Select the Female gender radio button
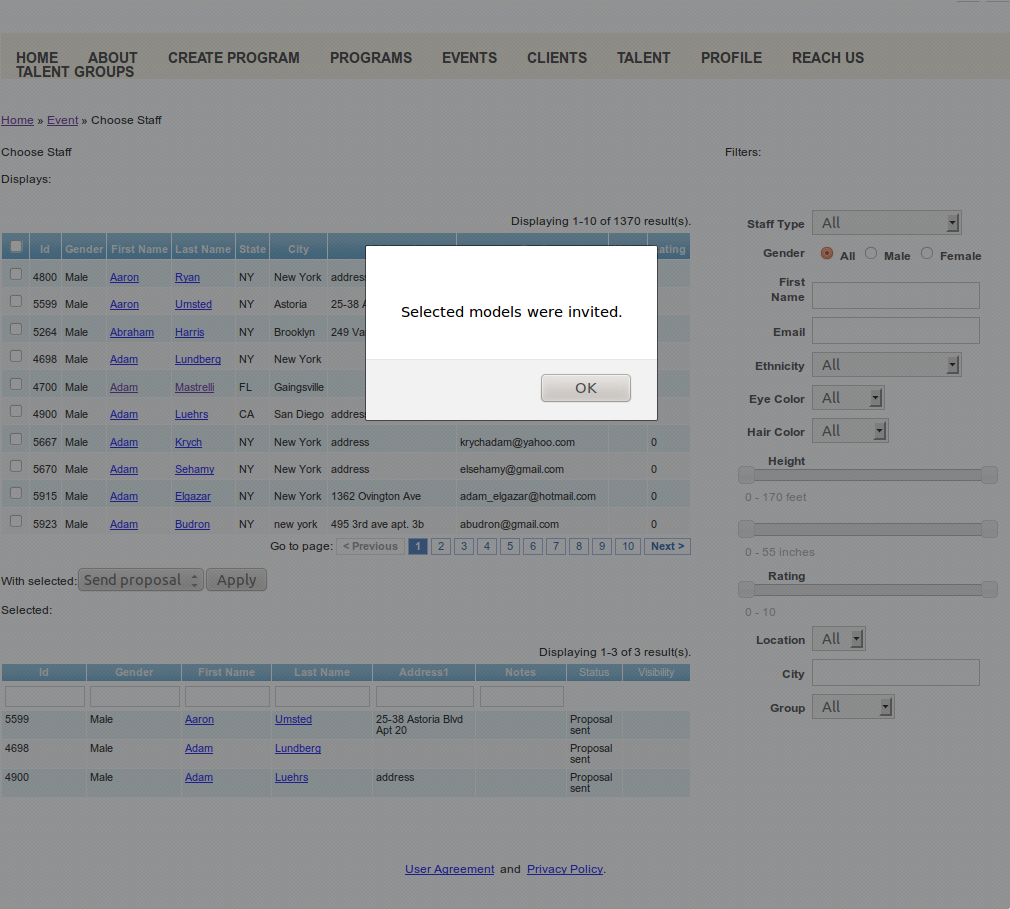 pos(927,253)
